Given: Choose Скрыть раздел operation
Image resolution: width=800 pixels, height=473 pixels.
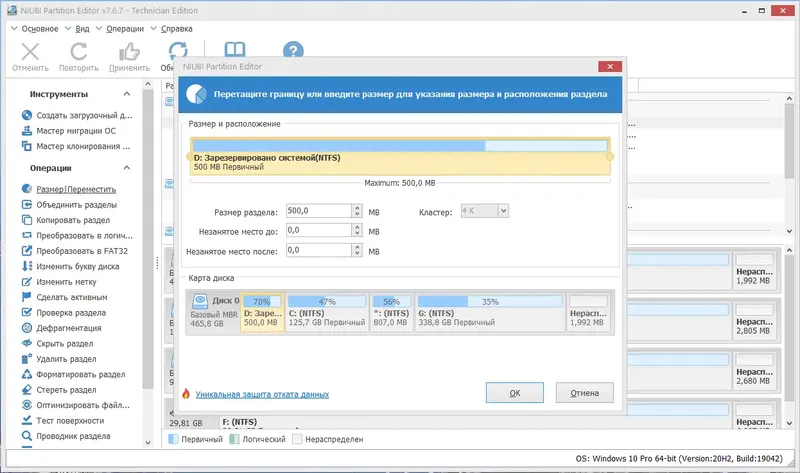Looking at the screenshot, I should click(x=58, y=343).
